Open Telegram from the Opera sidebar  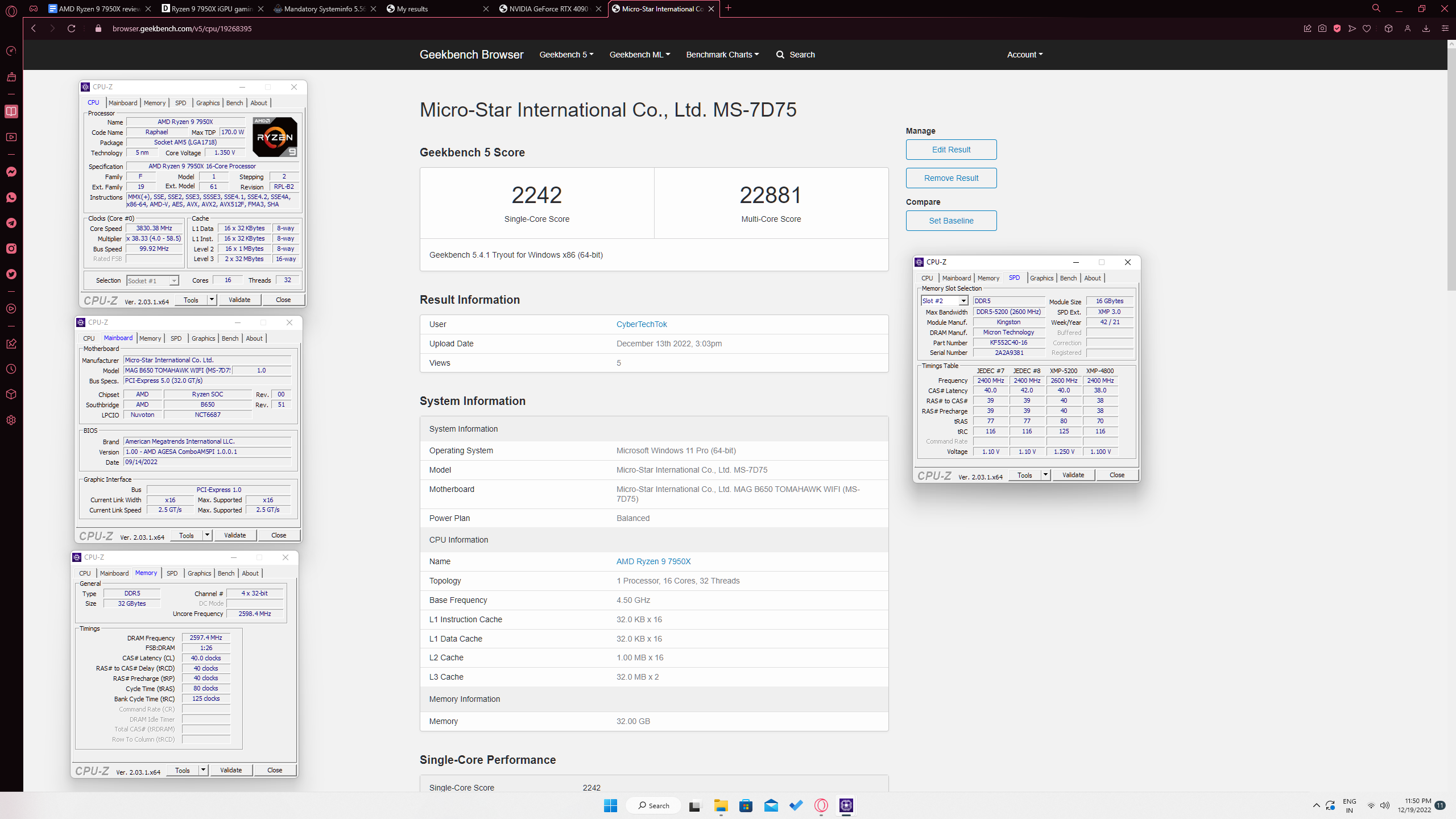[11, 223]
